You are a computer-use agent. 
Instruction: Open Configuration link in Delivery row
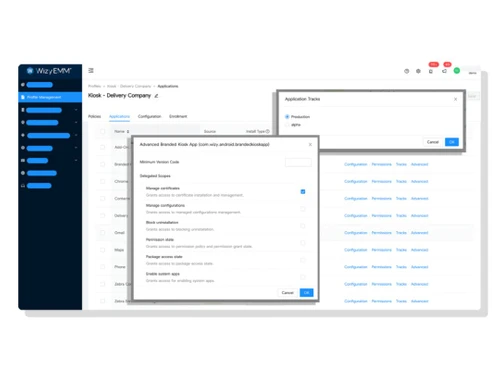click(x=356, y=216)
